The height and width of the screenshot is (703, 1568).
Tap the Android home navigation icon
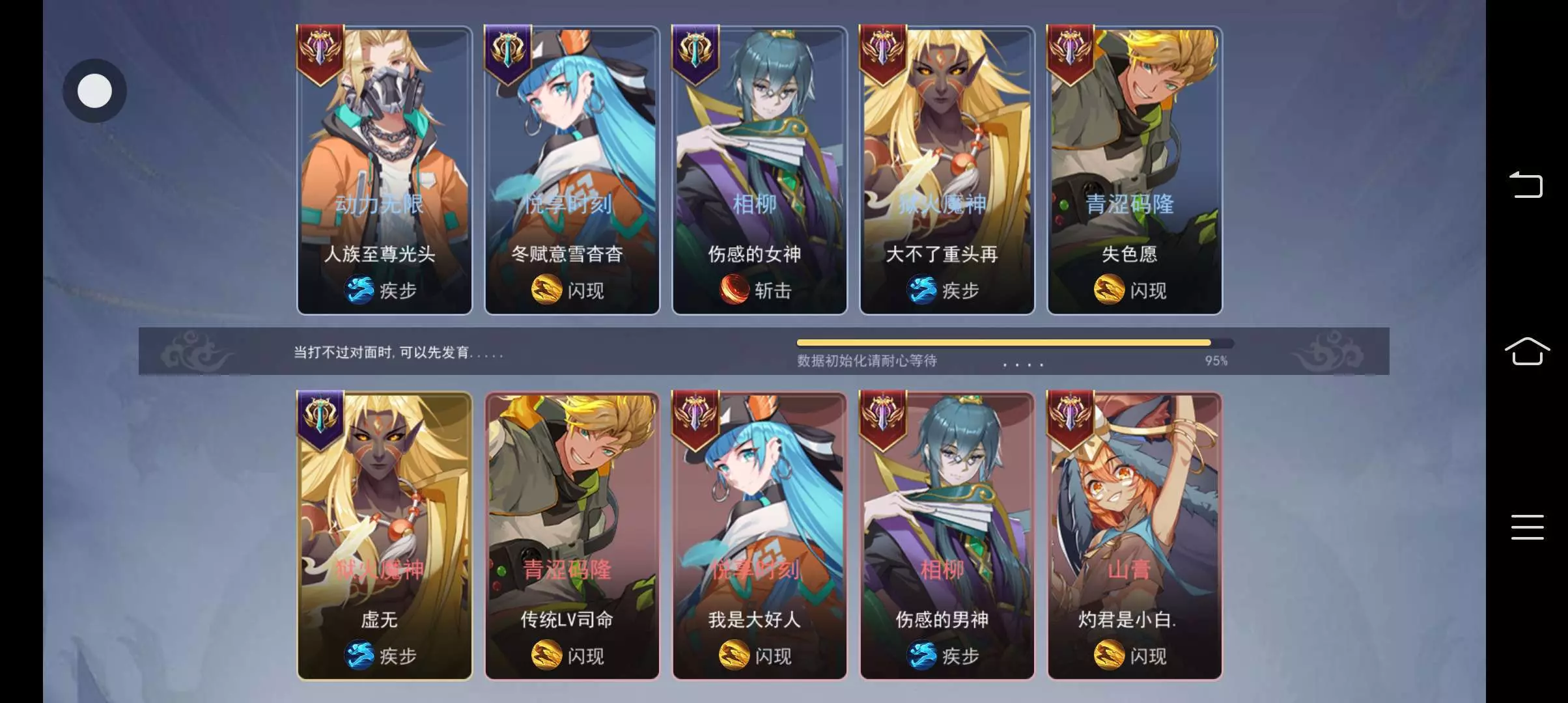click(1527, 351)
